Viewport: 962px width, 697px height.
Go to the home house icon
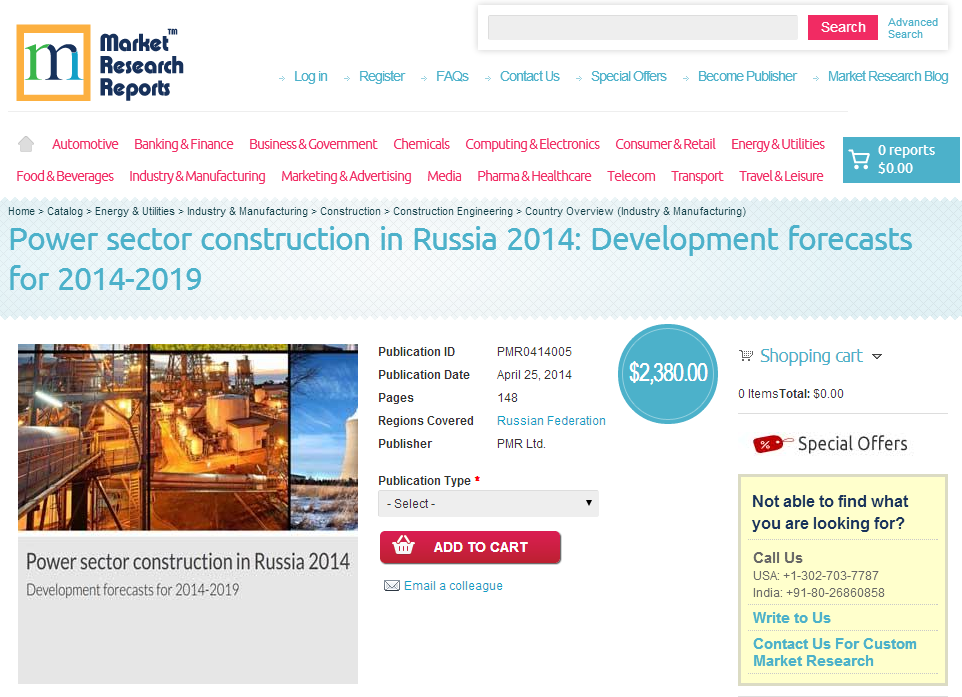pyautogui.click(x=26, y=144)
